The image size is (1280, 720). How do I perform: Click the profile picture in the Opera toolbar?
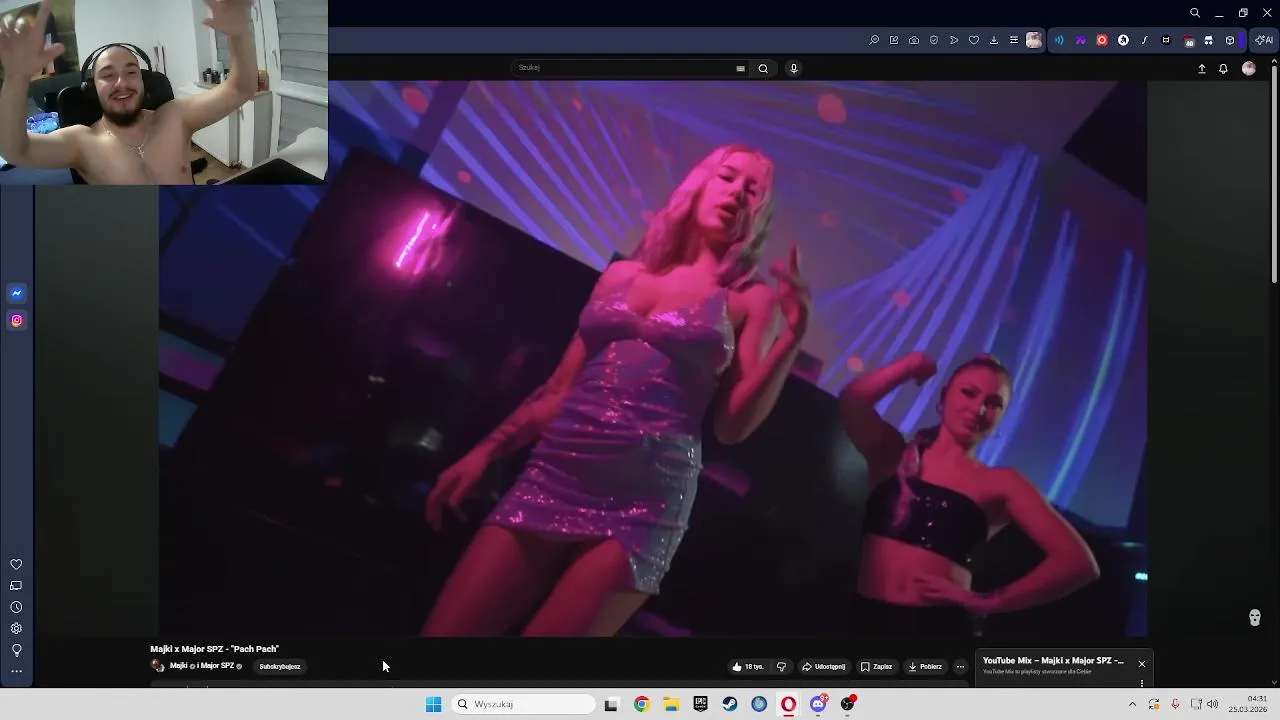1034,40
